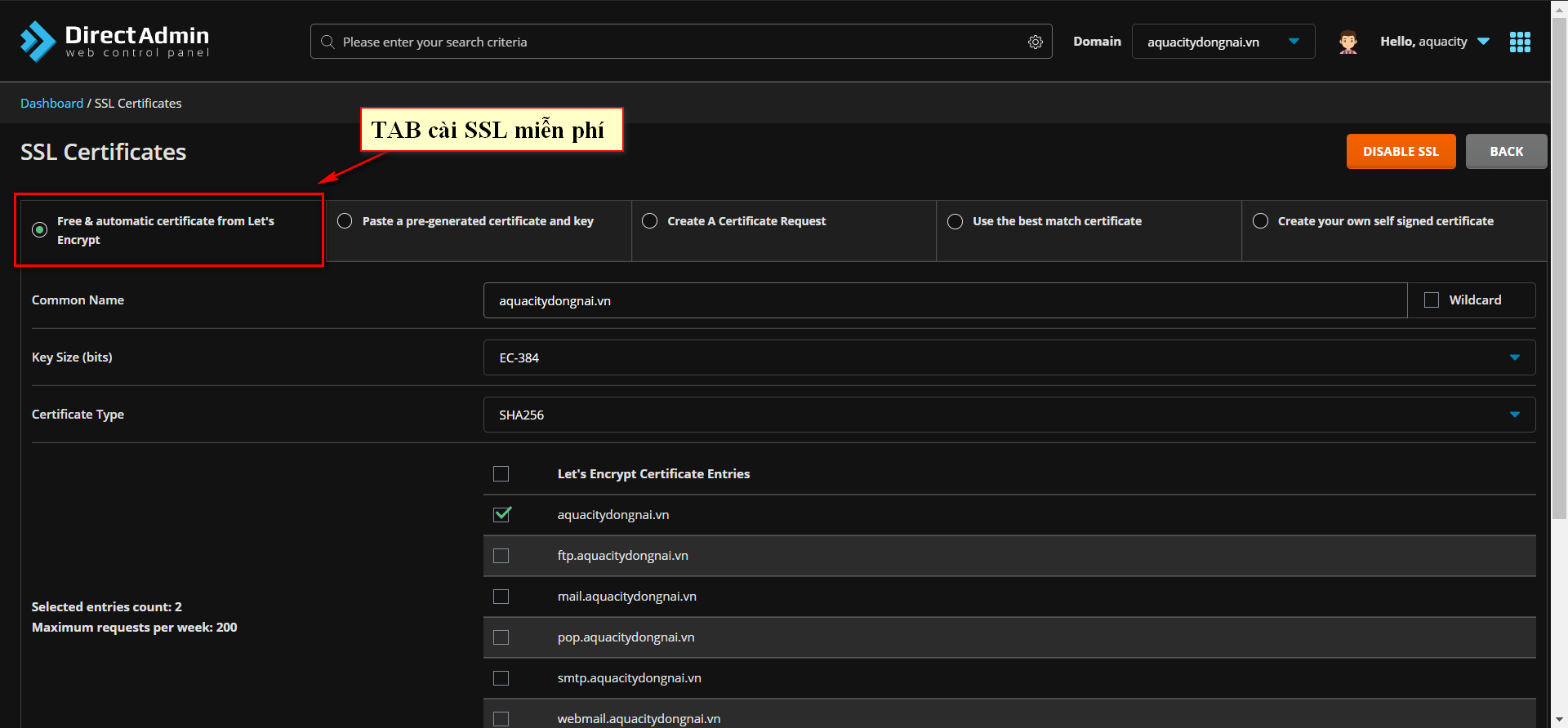Screen dimensions: 1568x728
Task: Check smtp.aquacitydongnai.vn entry
Action: click(501, 678)
